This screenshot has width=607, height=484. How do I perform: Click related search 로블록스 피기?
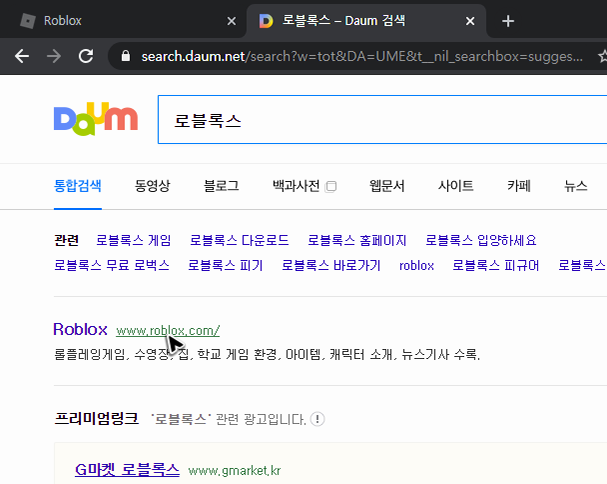pos(225,266)
